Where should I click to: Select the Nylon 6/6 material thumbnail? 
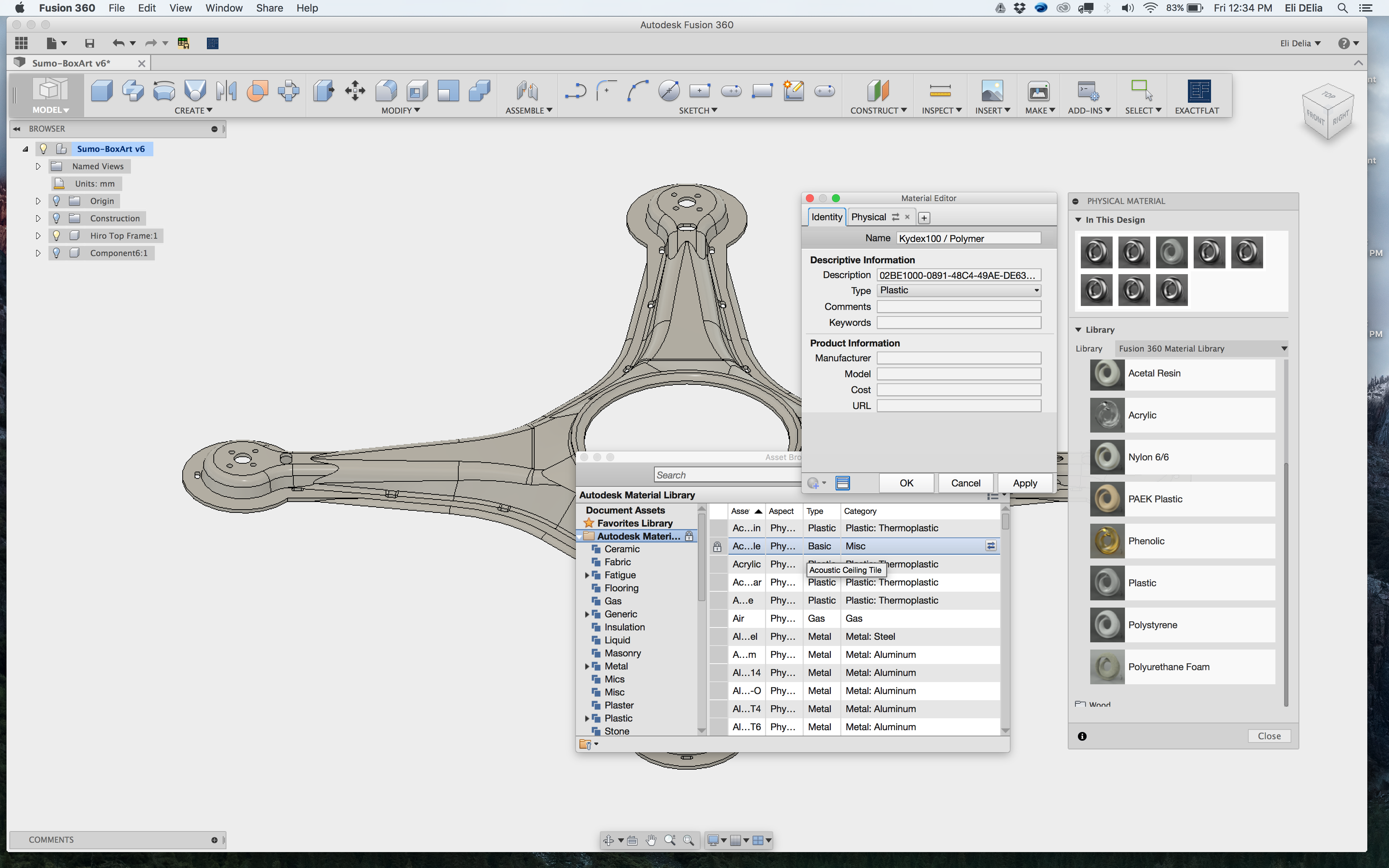click(x=1106, y=457)
